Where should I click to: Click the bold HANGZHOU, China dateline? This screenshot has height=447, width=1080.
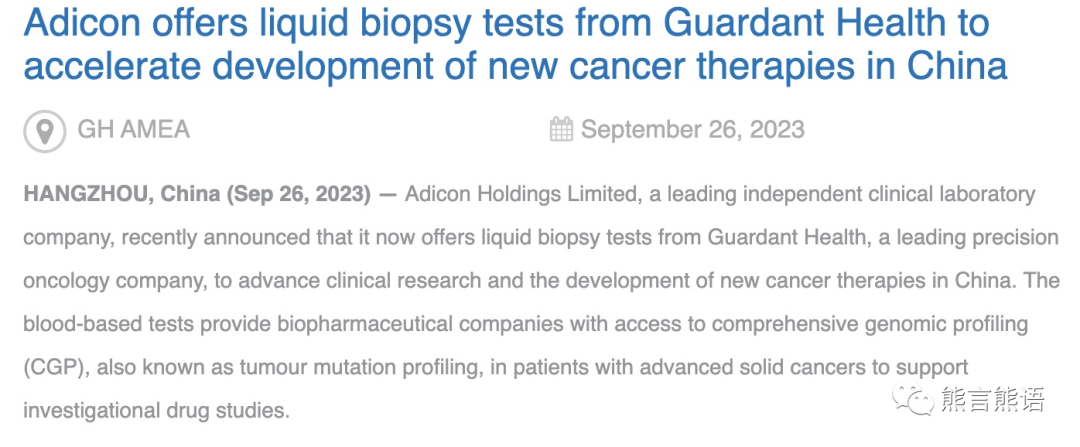click(x=197, y=194)
